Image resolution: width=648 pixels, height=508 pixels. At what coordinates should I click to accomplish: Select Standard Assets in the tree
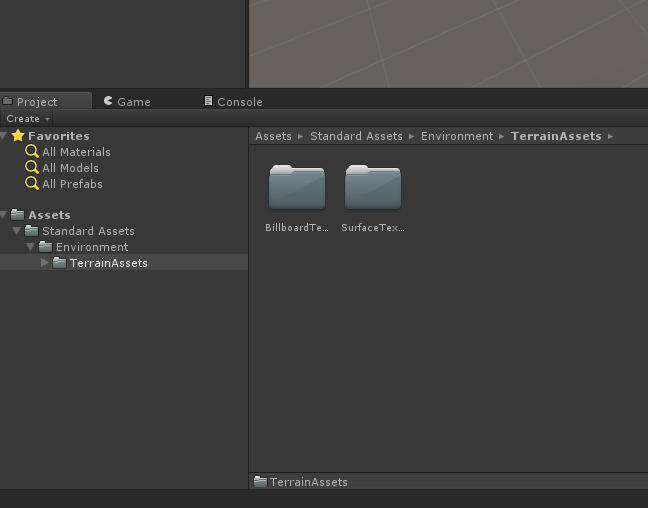coord(88,231)
